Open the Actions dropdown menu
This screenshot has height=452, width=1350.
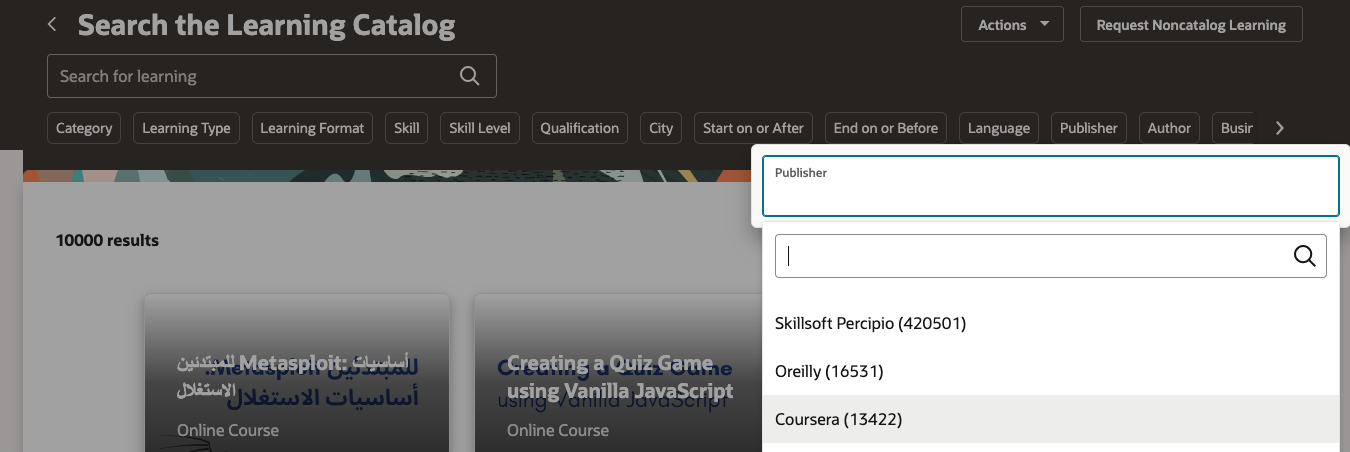pyautogui.click(x=1012, y=25)
